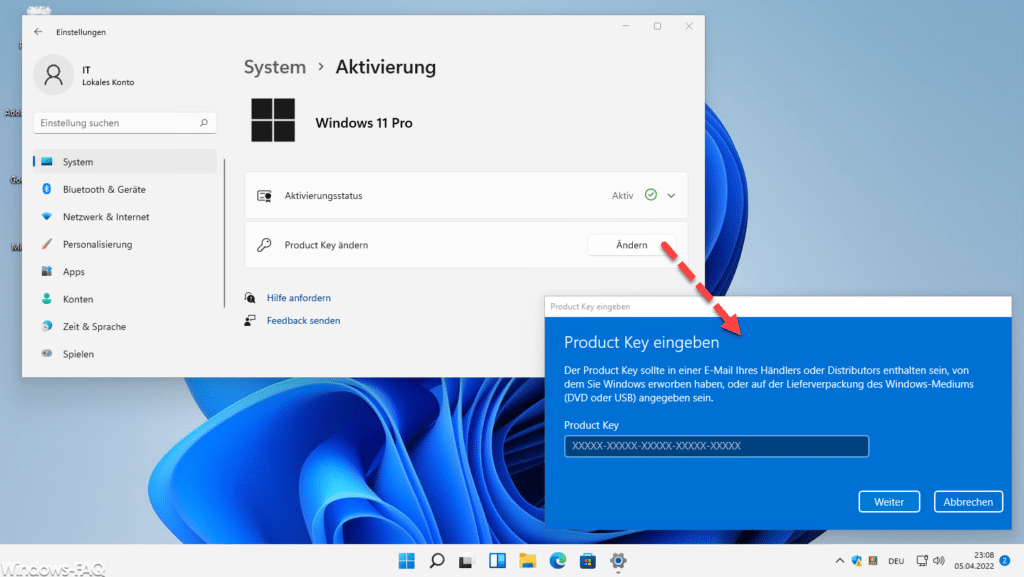Open Apps settings category

[x=124, y=272]
